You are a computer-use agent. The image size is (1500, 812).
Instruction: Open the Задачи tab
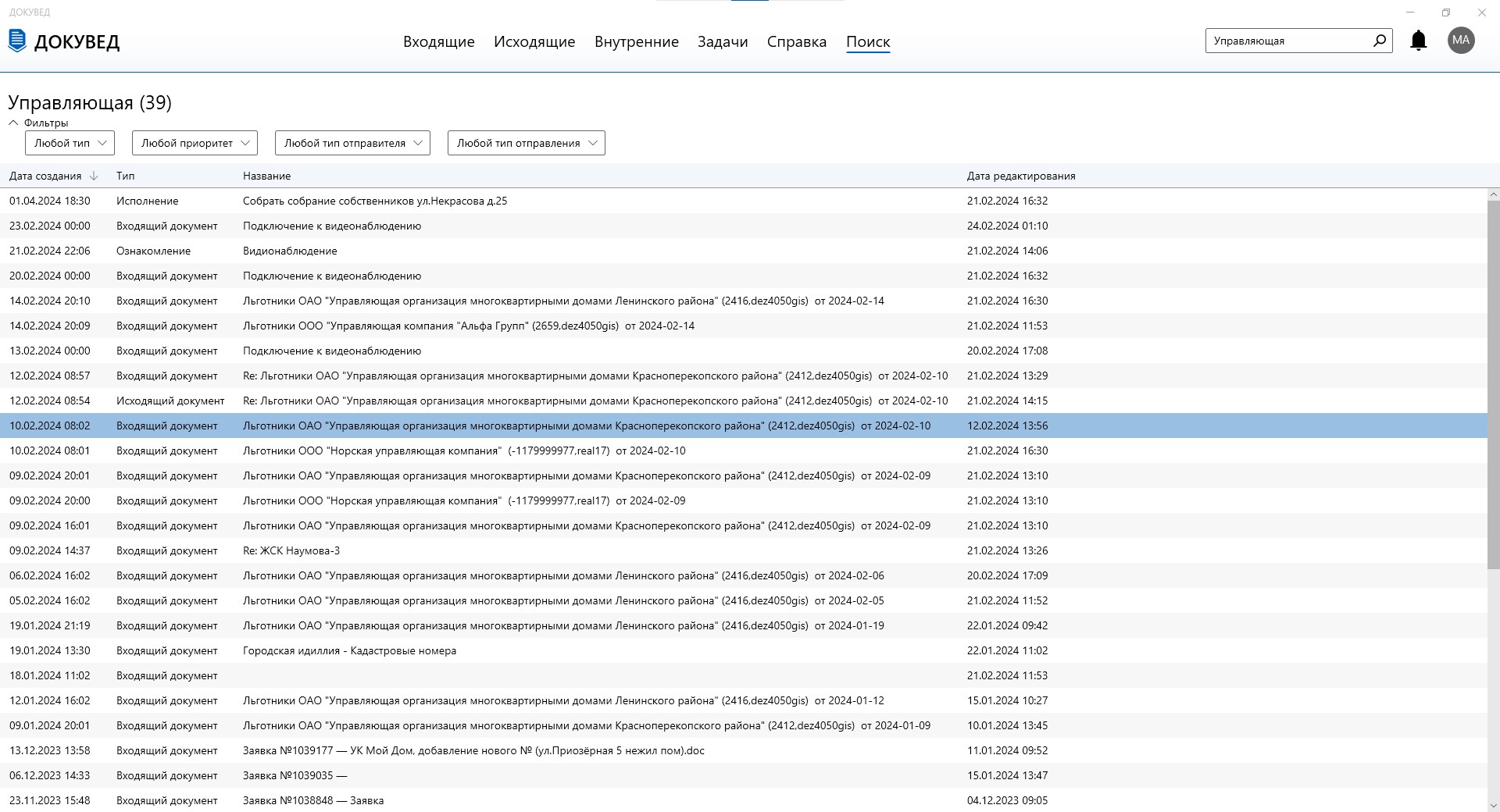tap(723, 41)
